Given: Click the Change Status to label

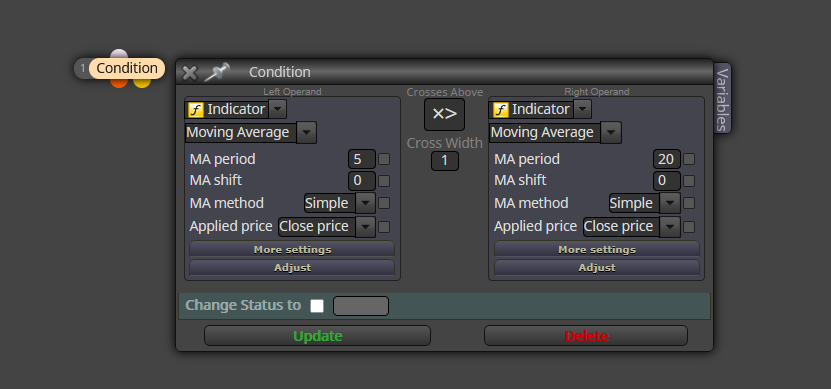Looking at the screenshot, I should tap(243, 305).
